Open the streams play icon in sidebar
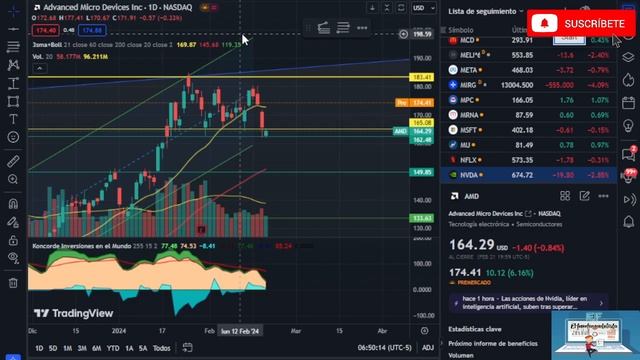 (629, 200)
